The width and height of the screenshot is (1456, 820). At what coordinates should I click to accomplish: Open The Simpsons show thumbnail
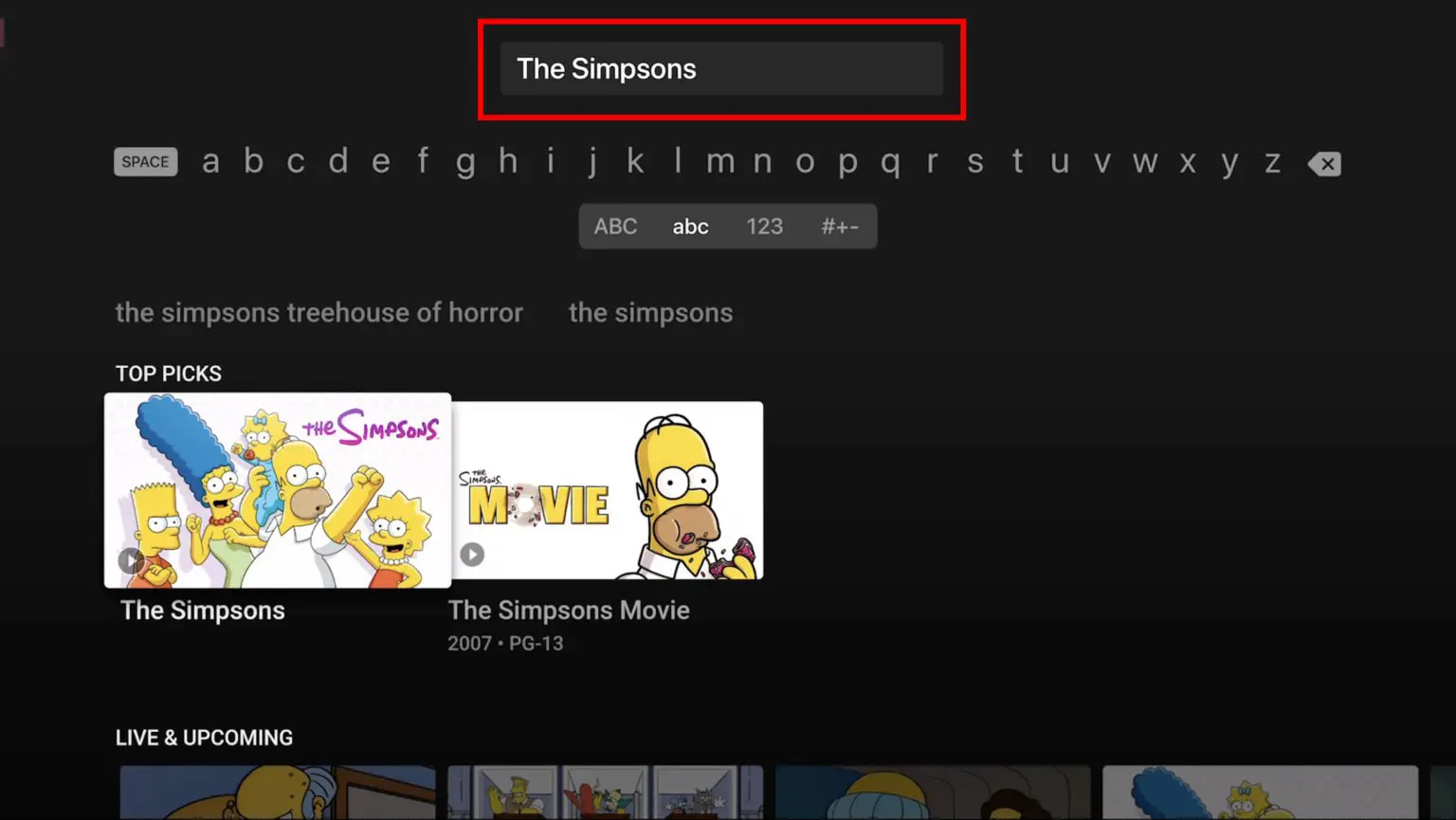[278, 490]
